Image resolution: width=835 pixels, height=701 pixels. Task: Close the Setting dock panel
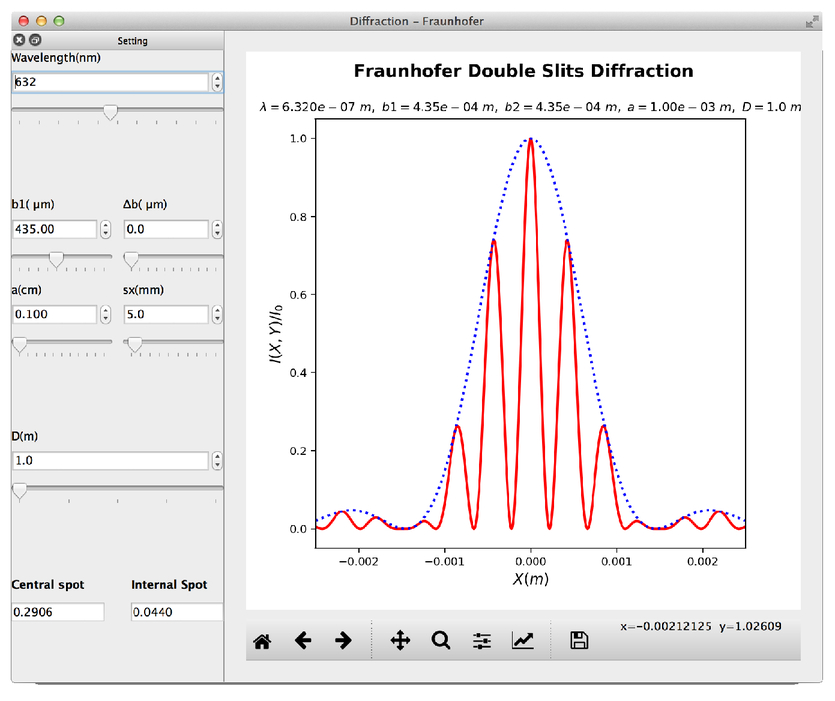coord(19,40)
